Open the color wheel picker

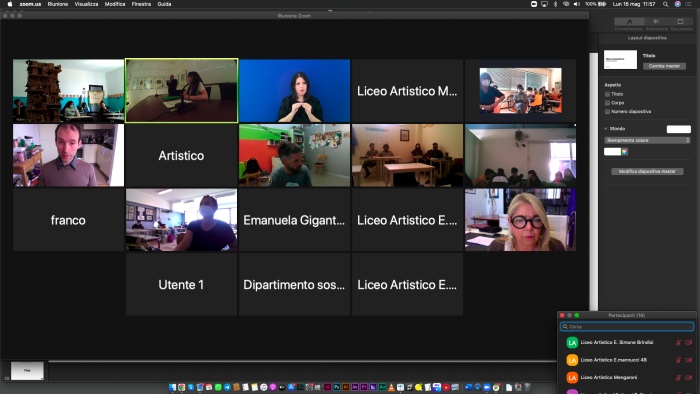(x=625, y=152)
